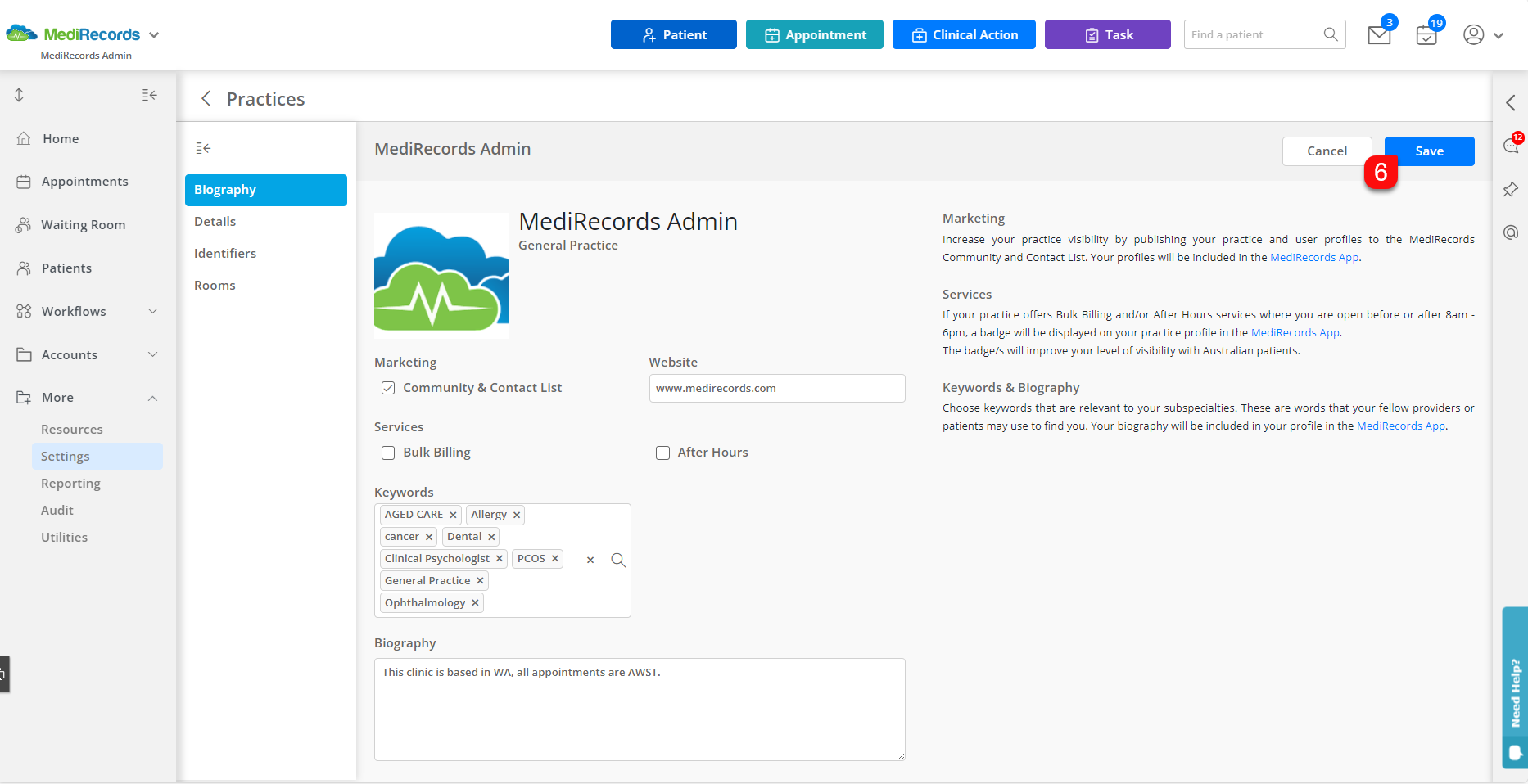Open the user account profile icon
Viewport: 1528px width, 784px height.
coord(1473,35)
